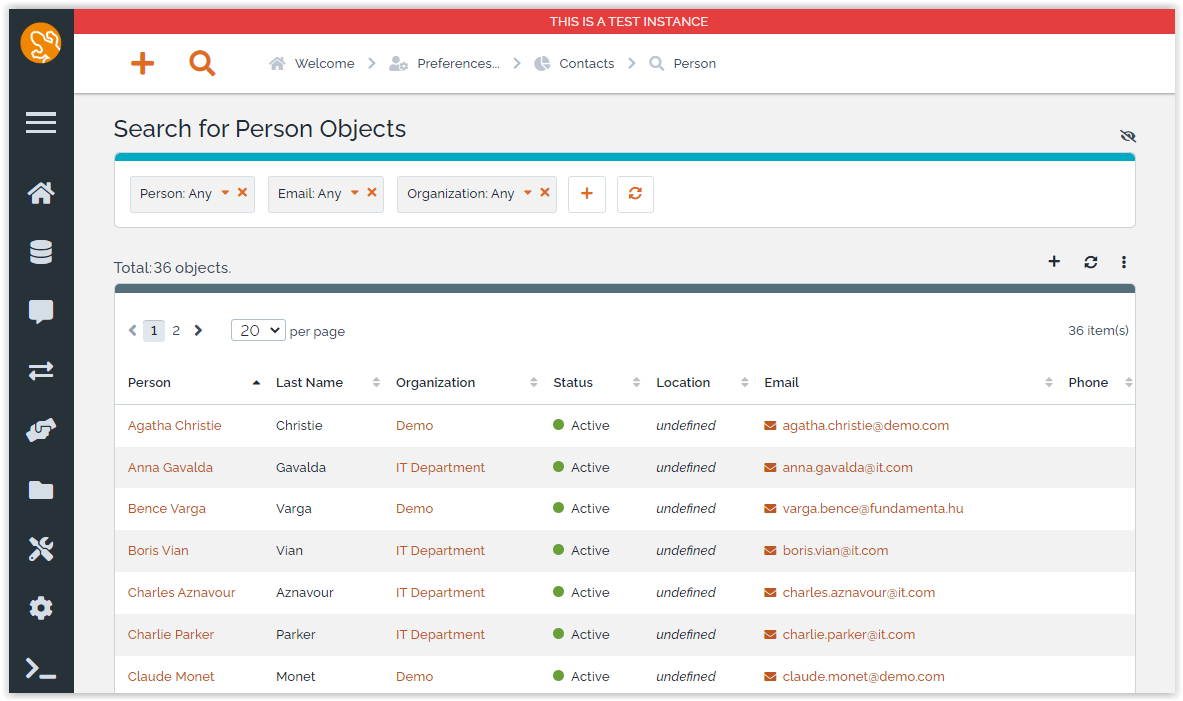Open the speech bubble sidebar icon
Viewport: 1183px width, 701px height.
tap(41, 312)
